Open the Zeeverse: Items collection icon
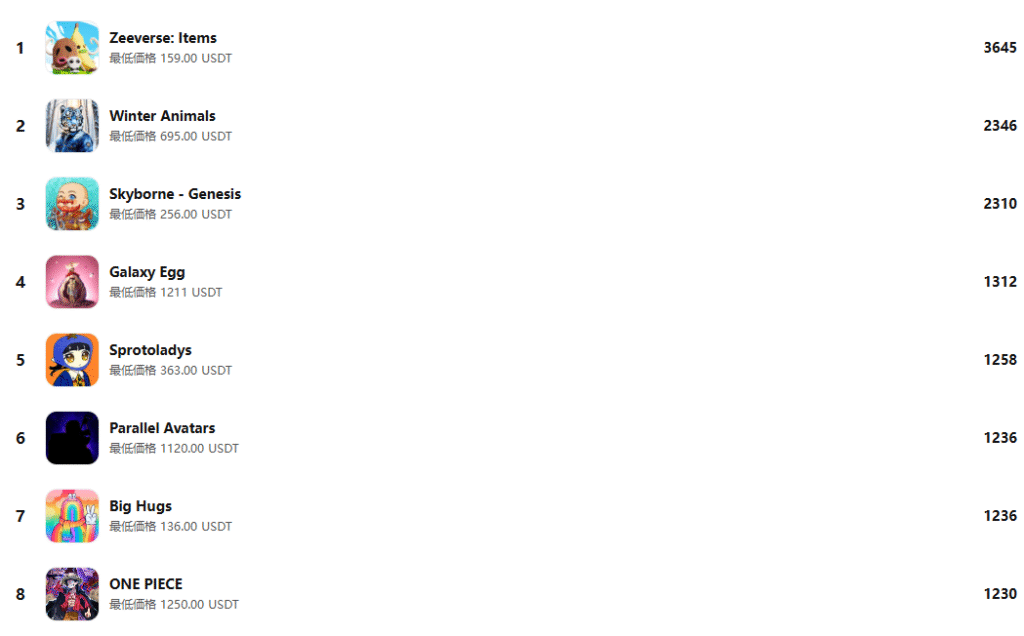This screenshot has width=1024, height=636. 72,48
